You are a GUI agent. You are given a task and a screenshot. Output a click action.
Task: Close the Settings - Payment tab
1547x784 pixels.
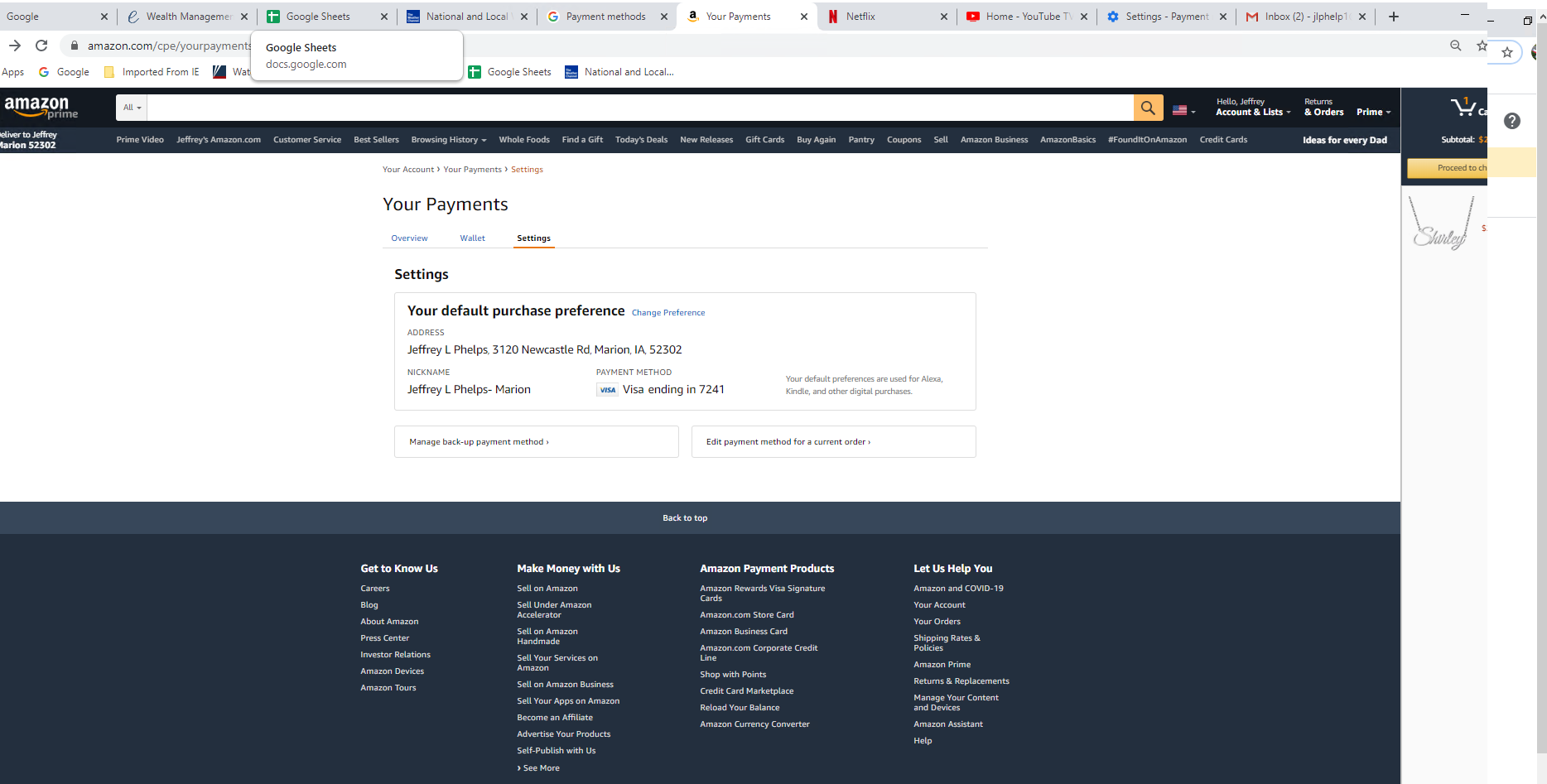click(1222, 17)
